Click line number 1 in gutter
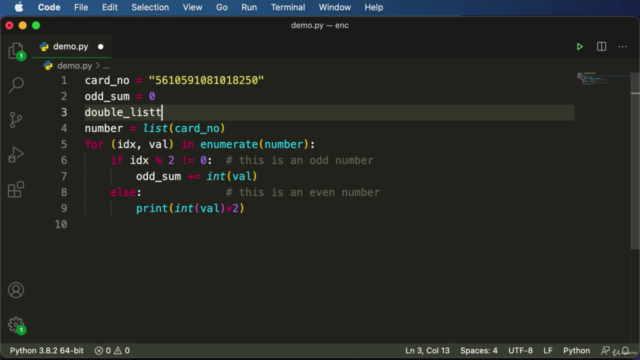Screen dimensions: 640x360 [x=64, y=80]
